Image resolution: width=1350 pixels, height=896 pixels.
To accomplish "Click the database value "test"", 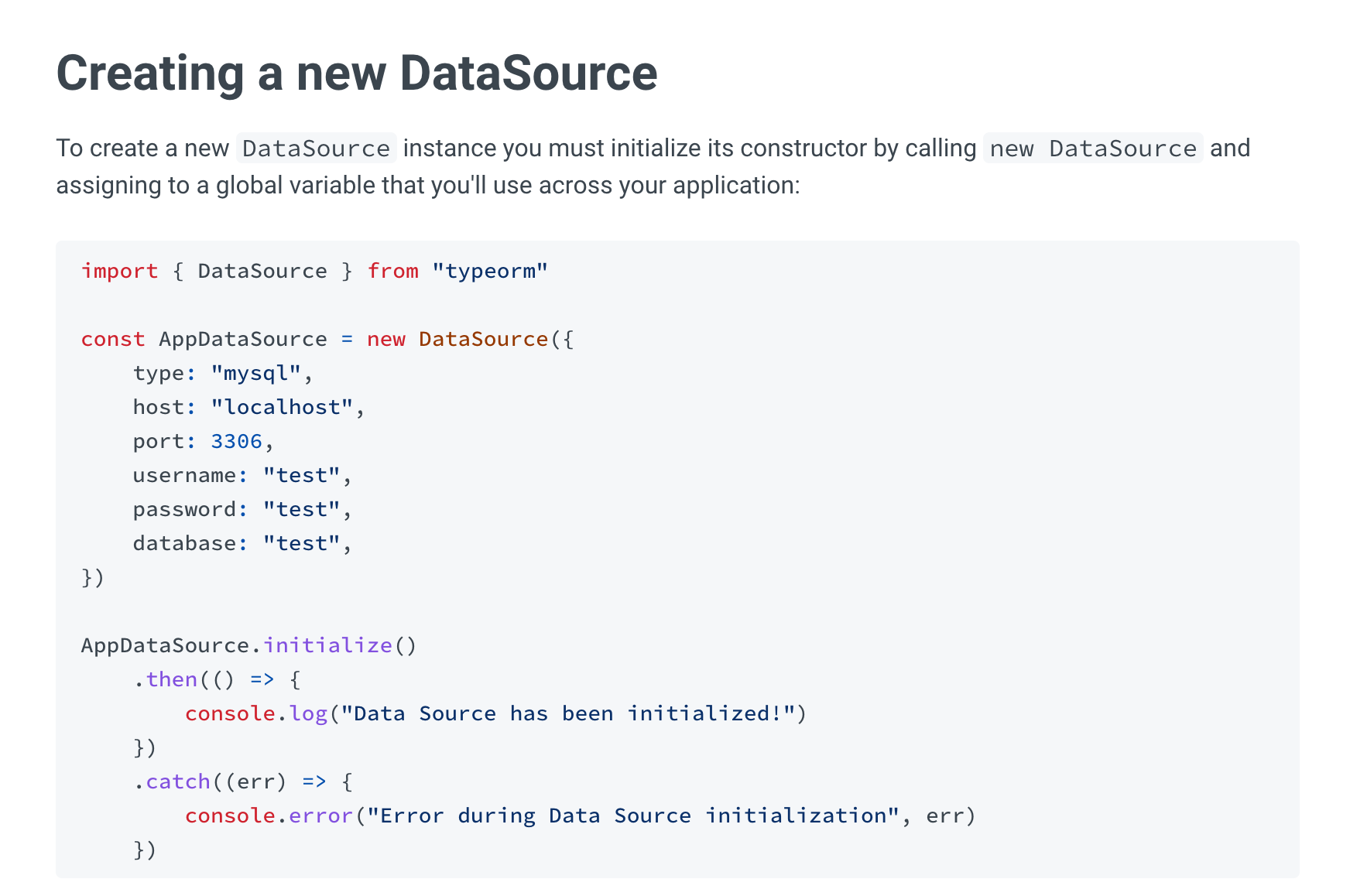I will [301, 543].
